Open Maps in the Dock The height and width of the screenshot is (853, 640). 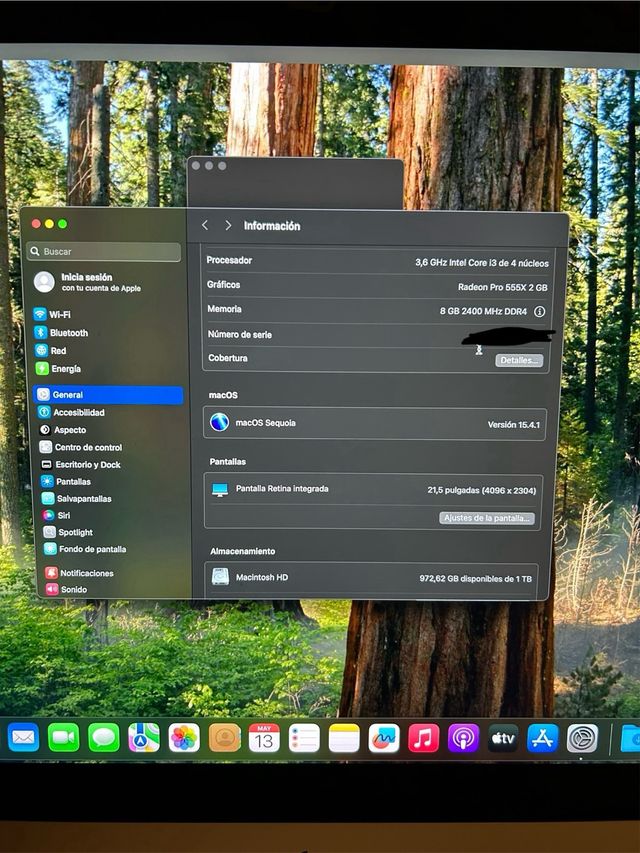[x=144, y=738]
